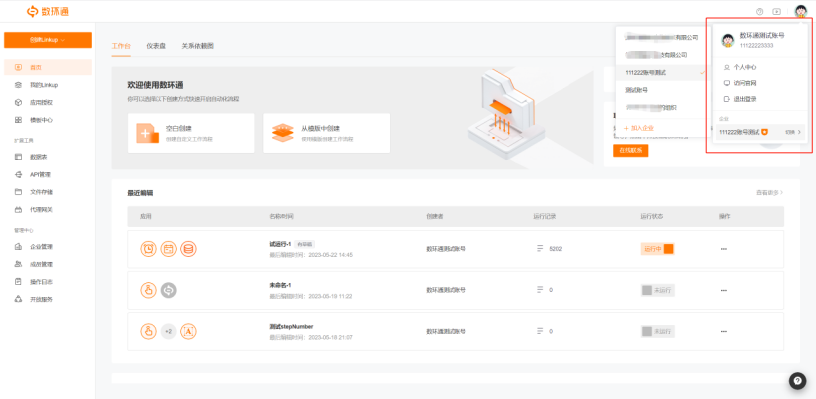Click the support chat bubble icon
Screen dimensions: 816x399
[797, 380]
